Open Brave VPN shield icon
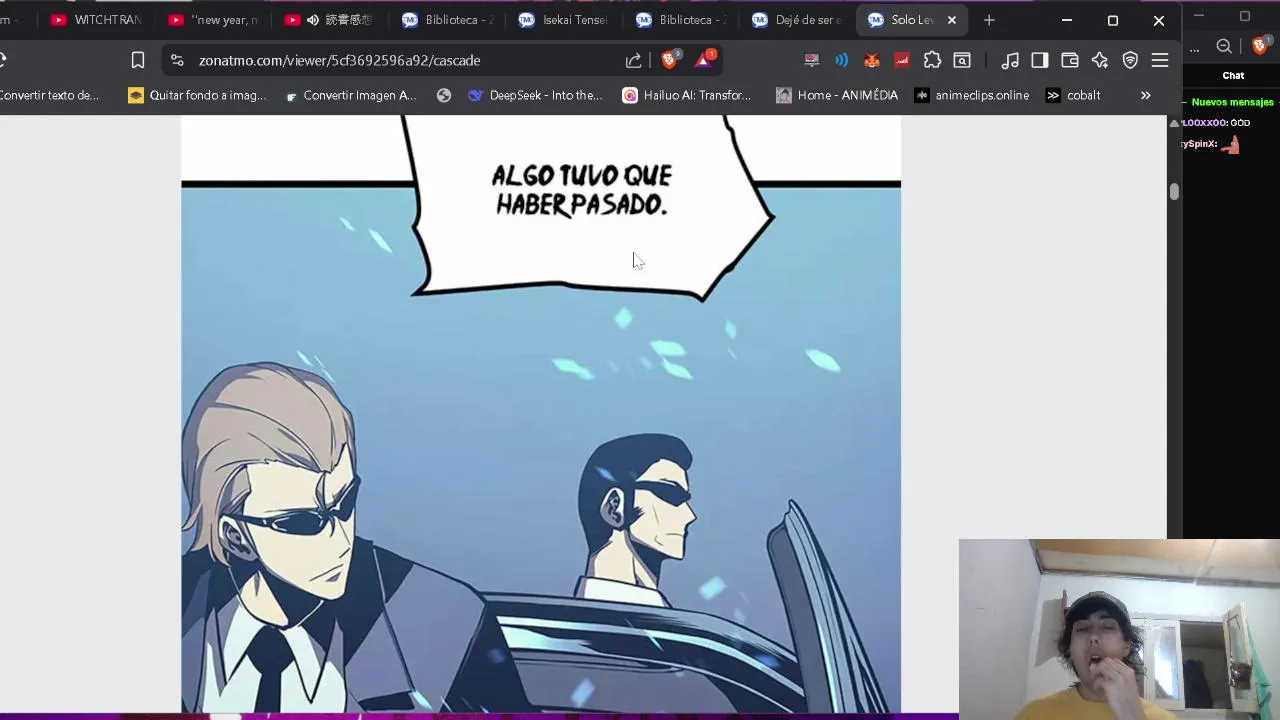The height and width of the screenshot is (720, 1280). coord(1130,60)
